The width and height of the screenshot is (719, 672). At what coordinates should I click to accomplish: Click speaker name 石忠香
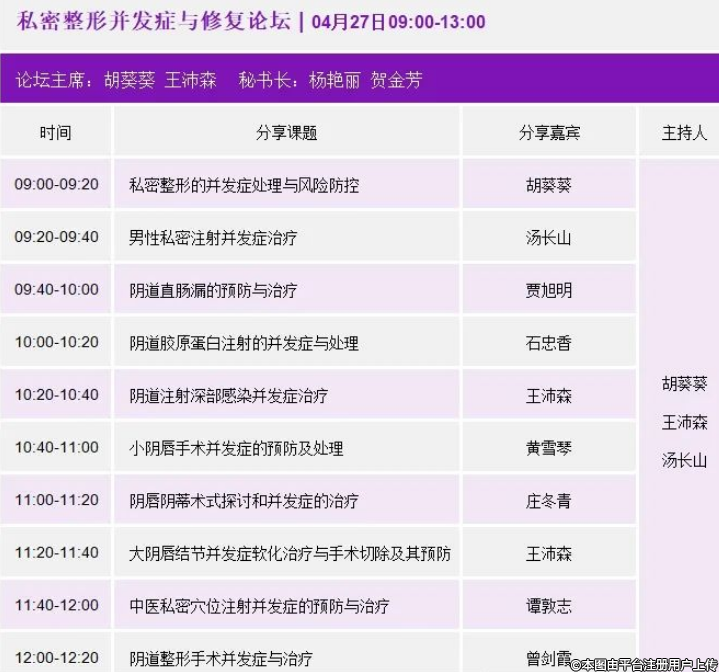click(549, 343)
